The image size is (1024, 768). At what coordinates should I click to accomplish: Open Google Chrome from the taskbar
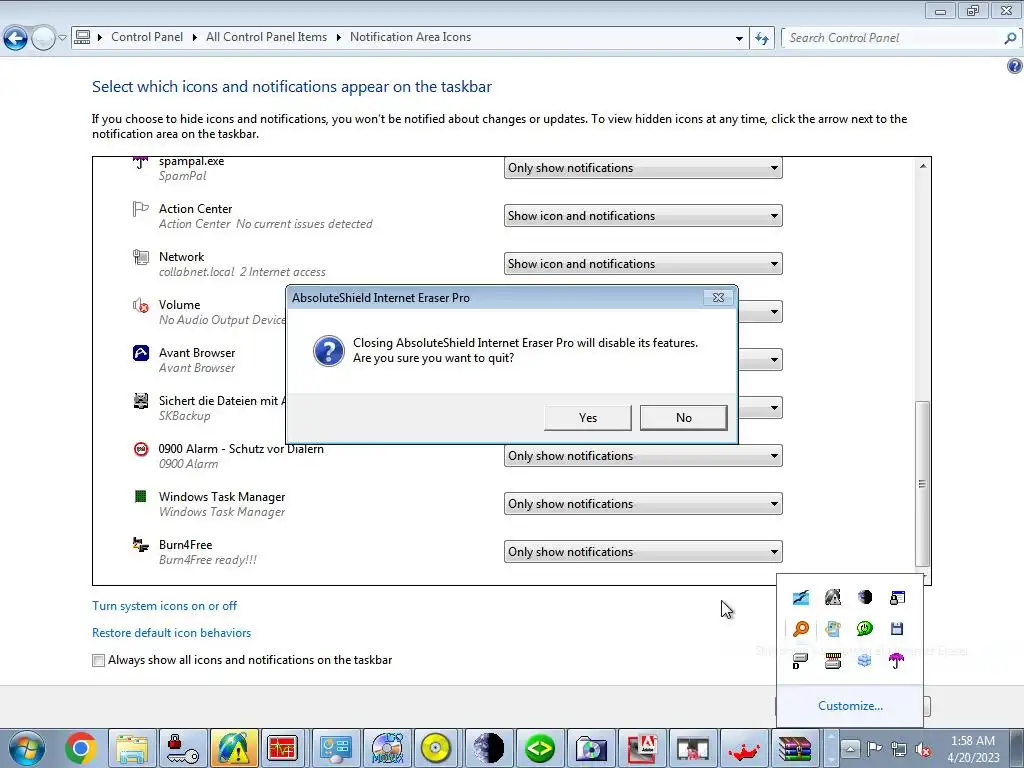(x=80, y=748)
